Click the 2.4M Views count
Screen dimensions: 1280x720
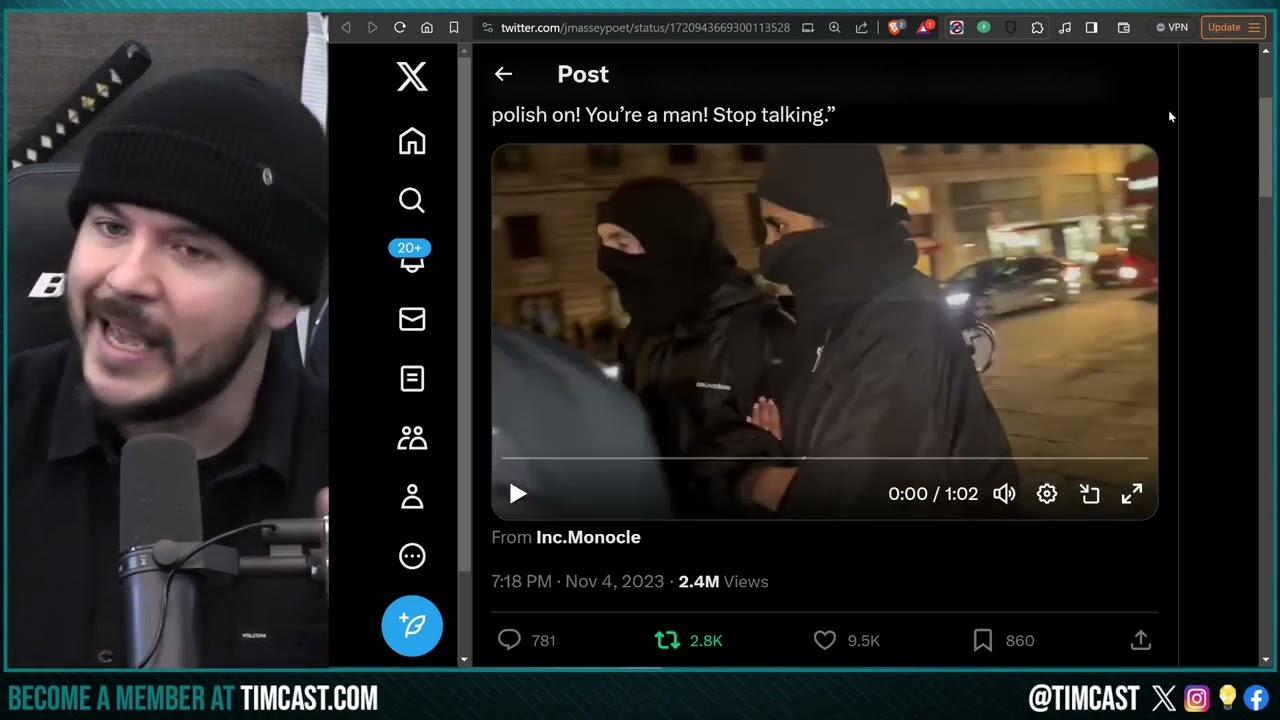click(723, 582)
